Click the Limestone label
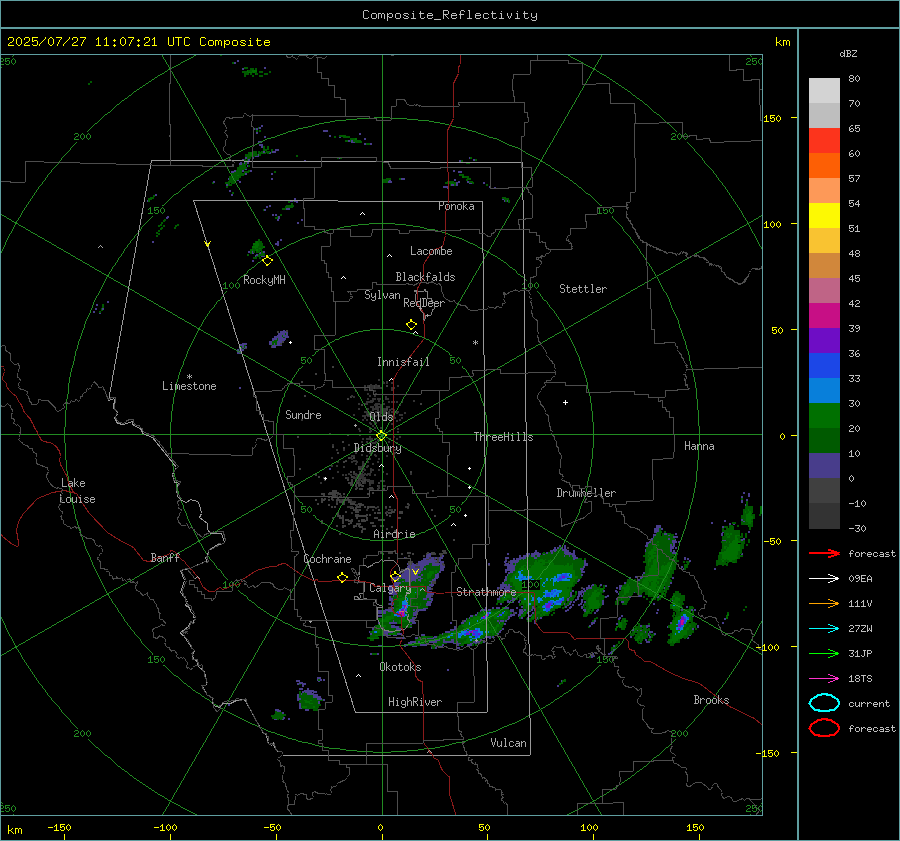The width and height of the screenshot is (900, 841). click(189, 386)
